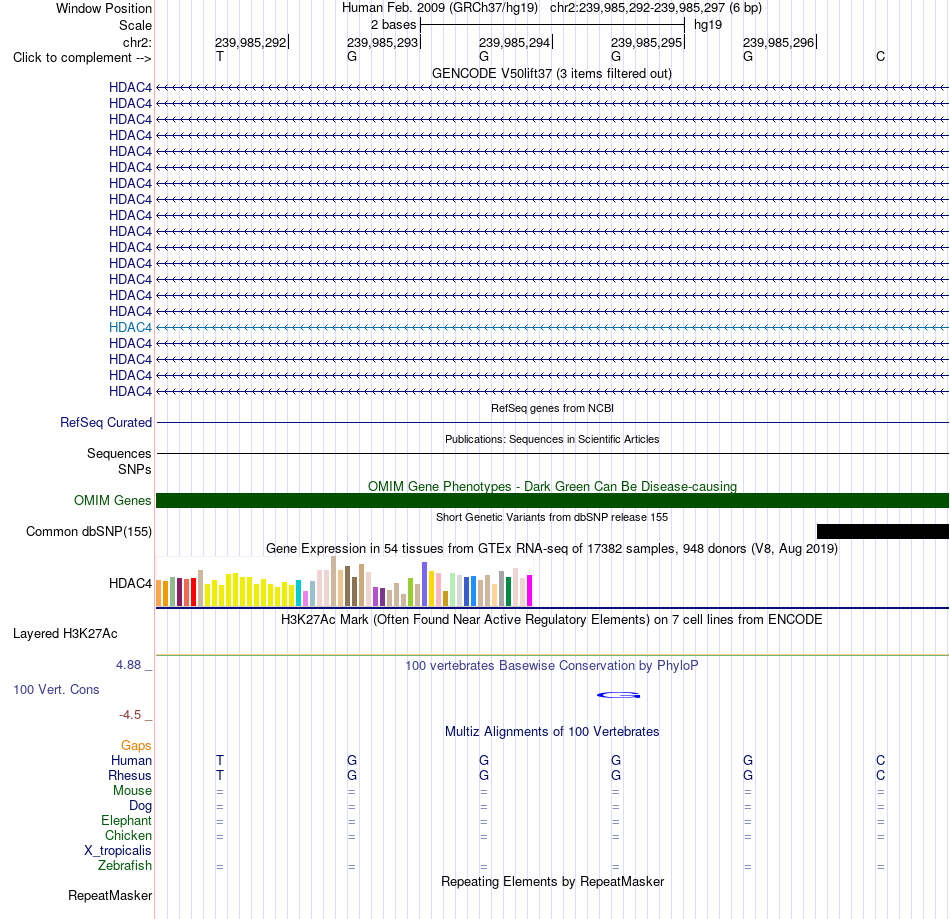Open the 'RefSeq genes from NCBI' track title
This screenshot has height=919, width=950.
(552, 408)
